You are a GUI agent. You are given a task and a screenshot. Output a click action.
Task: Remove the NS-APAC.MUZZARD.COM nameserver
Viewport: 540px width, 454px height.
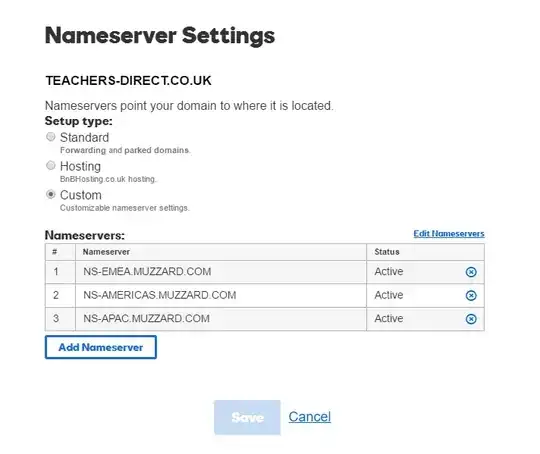point(471,319)
